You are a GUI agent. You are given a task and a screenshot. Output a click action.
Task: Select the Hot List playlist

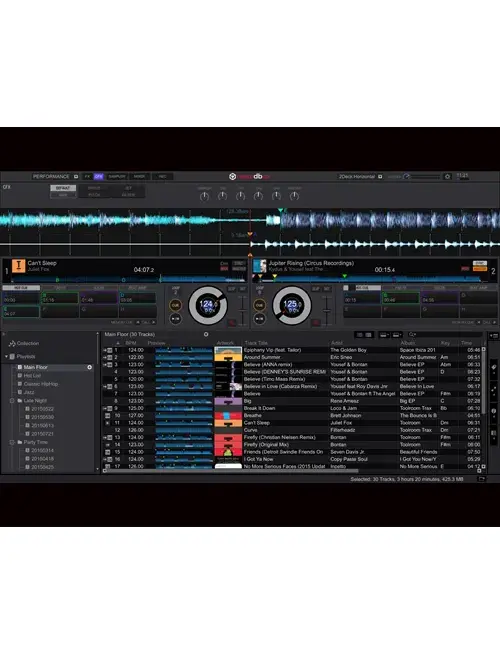[32, 376]
